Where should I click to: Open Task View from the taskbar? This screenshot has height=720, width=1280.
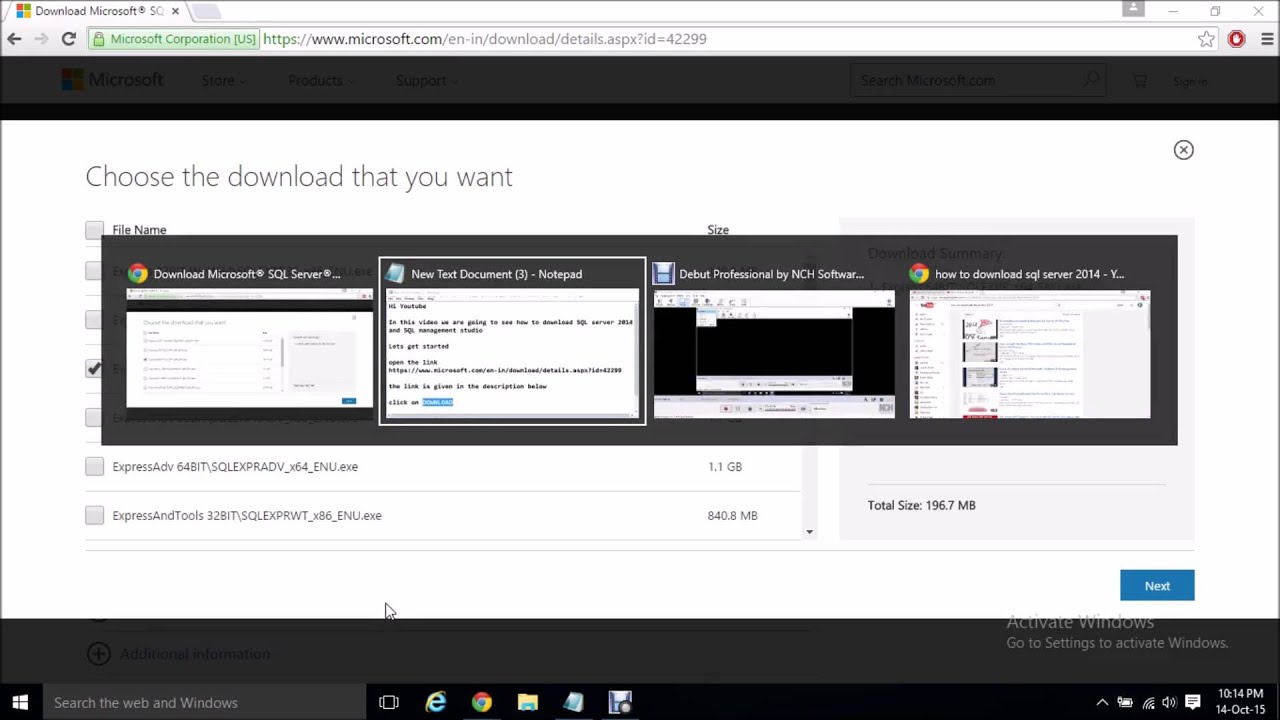point(389,702)
